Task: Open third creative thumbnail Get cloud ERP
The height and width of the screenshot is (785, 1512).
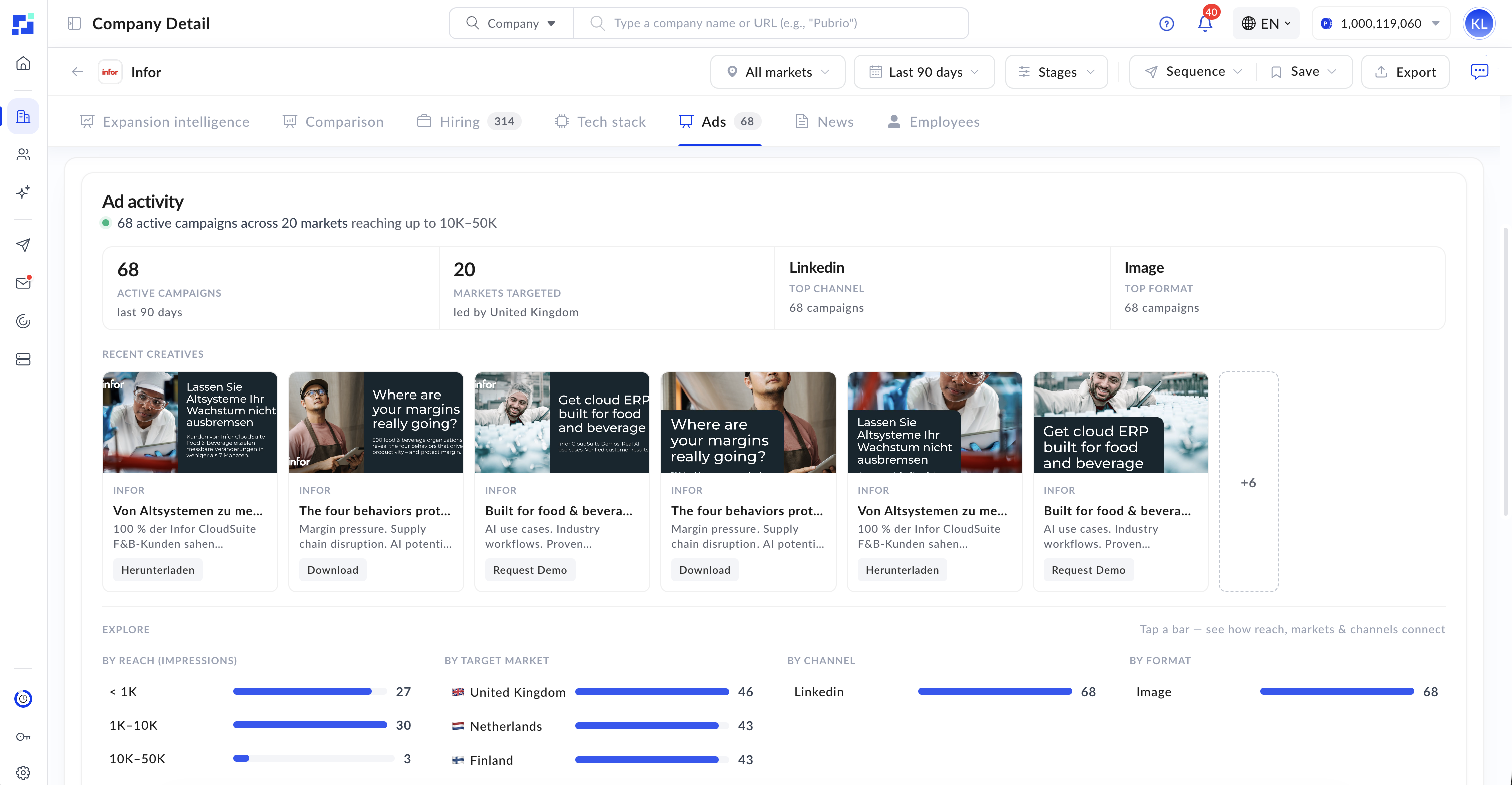Action: point(562,422)
